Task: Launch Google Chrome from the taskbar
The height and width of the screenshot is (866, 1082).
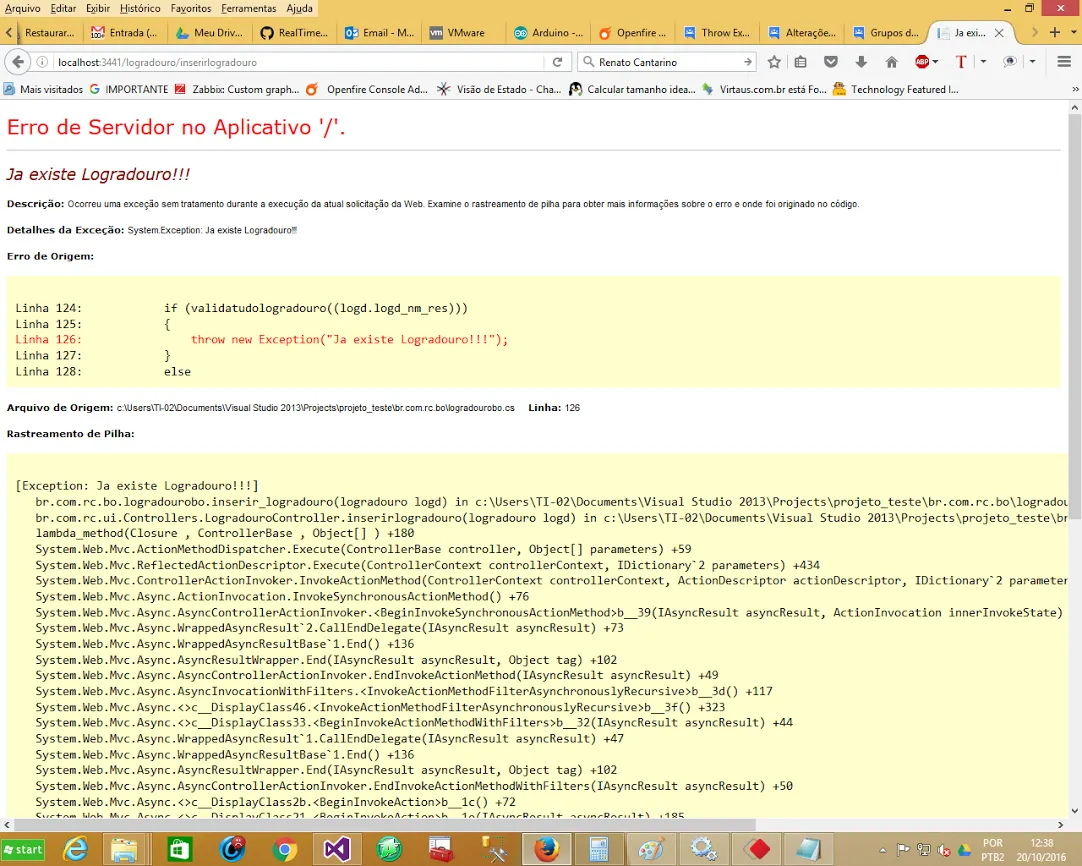Action: point(284,849)
